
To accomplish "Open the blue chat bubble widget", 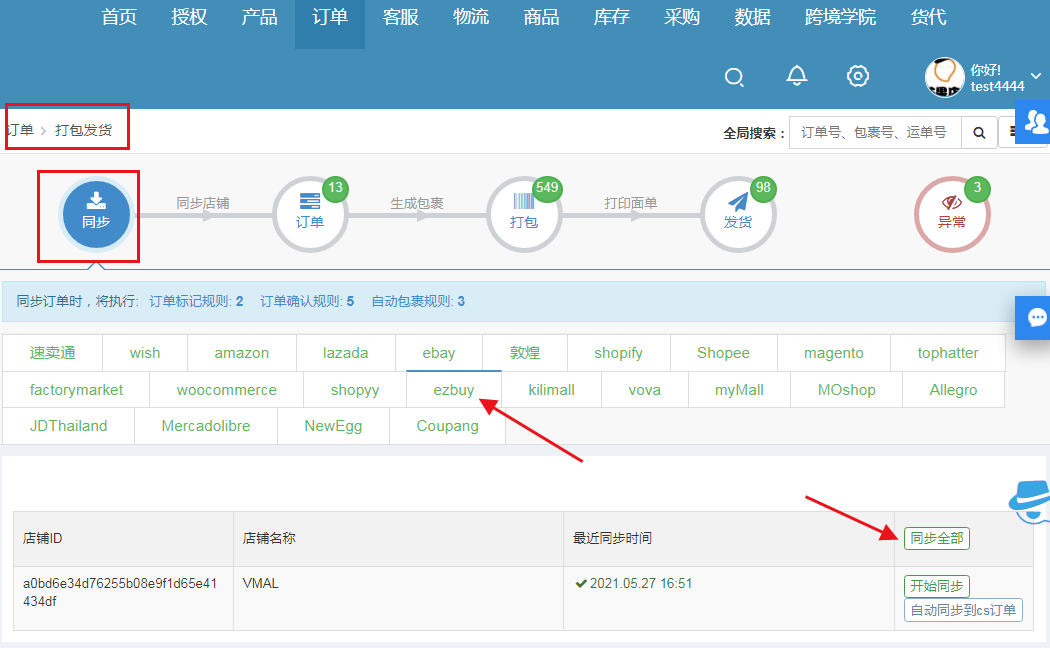I will pos(1034,319).
